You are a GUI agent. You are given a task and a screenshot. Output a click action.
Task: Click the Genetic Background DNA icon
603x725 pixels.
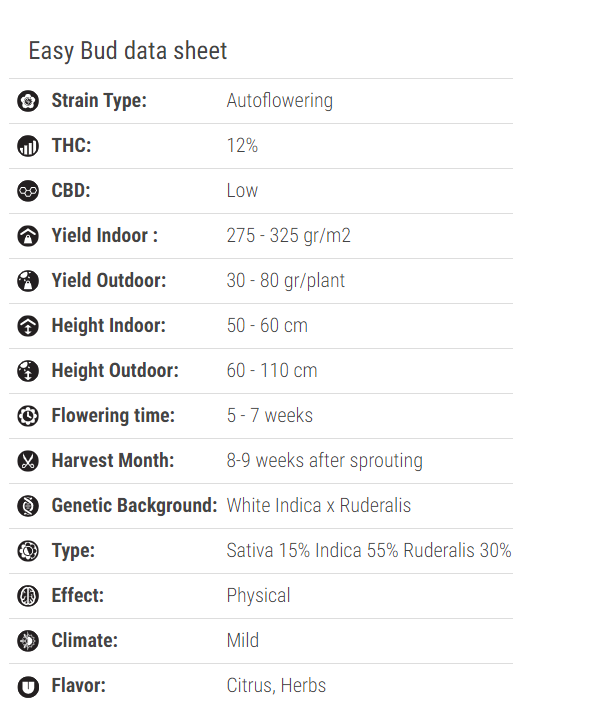tap(28, 506)
